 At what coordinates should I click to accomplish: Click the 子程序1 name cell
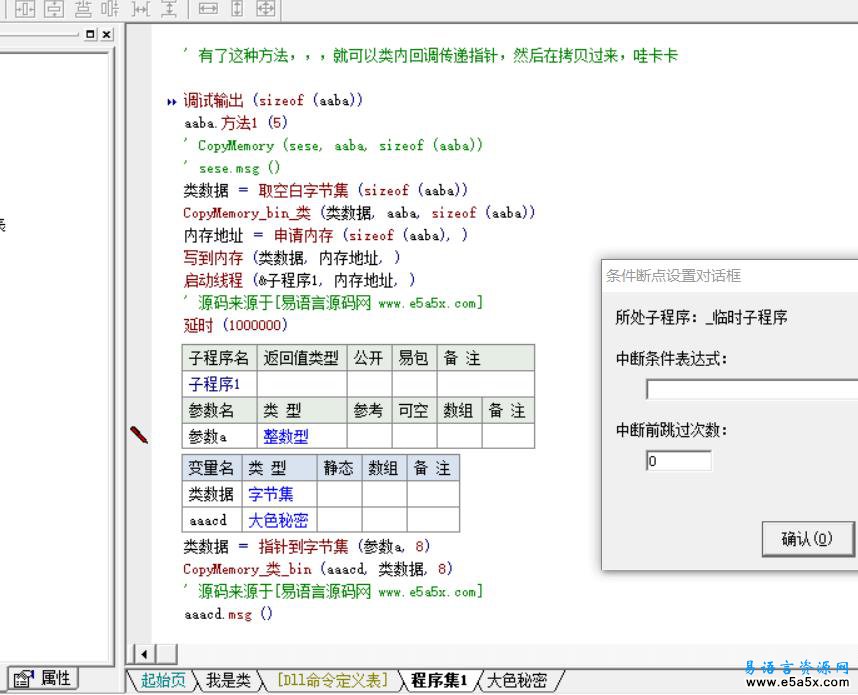[219, 384]
